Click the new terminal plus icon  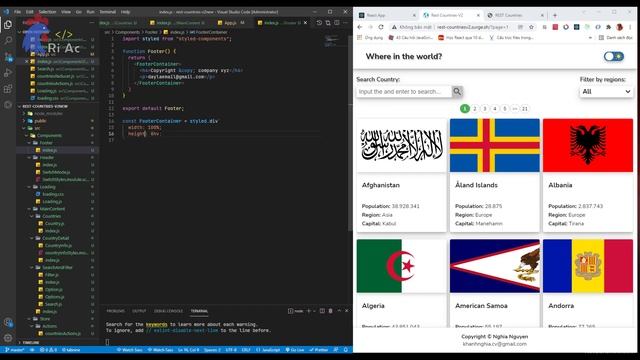(309, 311)
